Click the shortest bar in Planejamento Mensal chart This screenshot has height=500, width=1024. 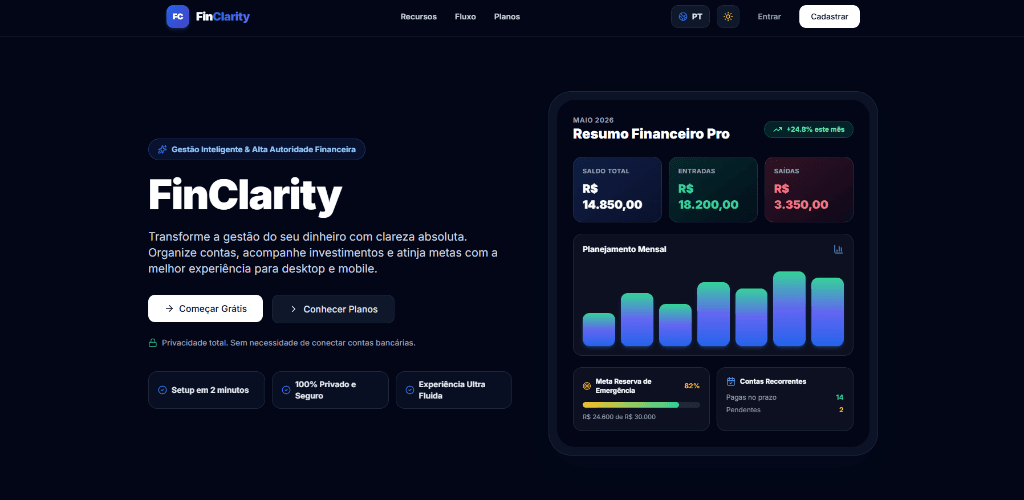[x=599, y=330]
